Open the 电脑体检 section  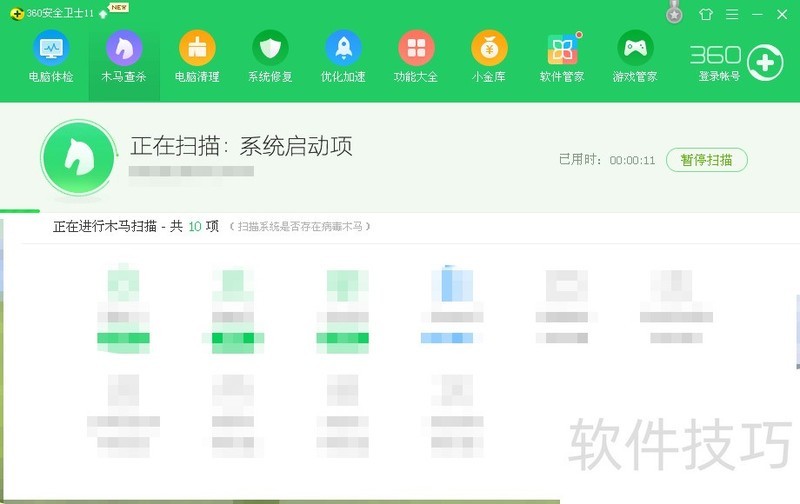(51, 57)
